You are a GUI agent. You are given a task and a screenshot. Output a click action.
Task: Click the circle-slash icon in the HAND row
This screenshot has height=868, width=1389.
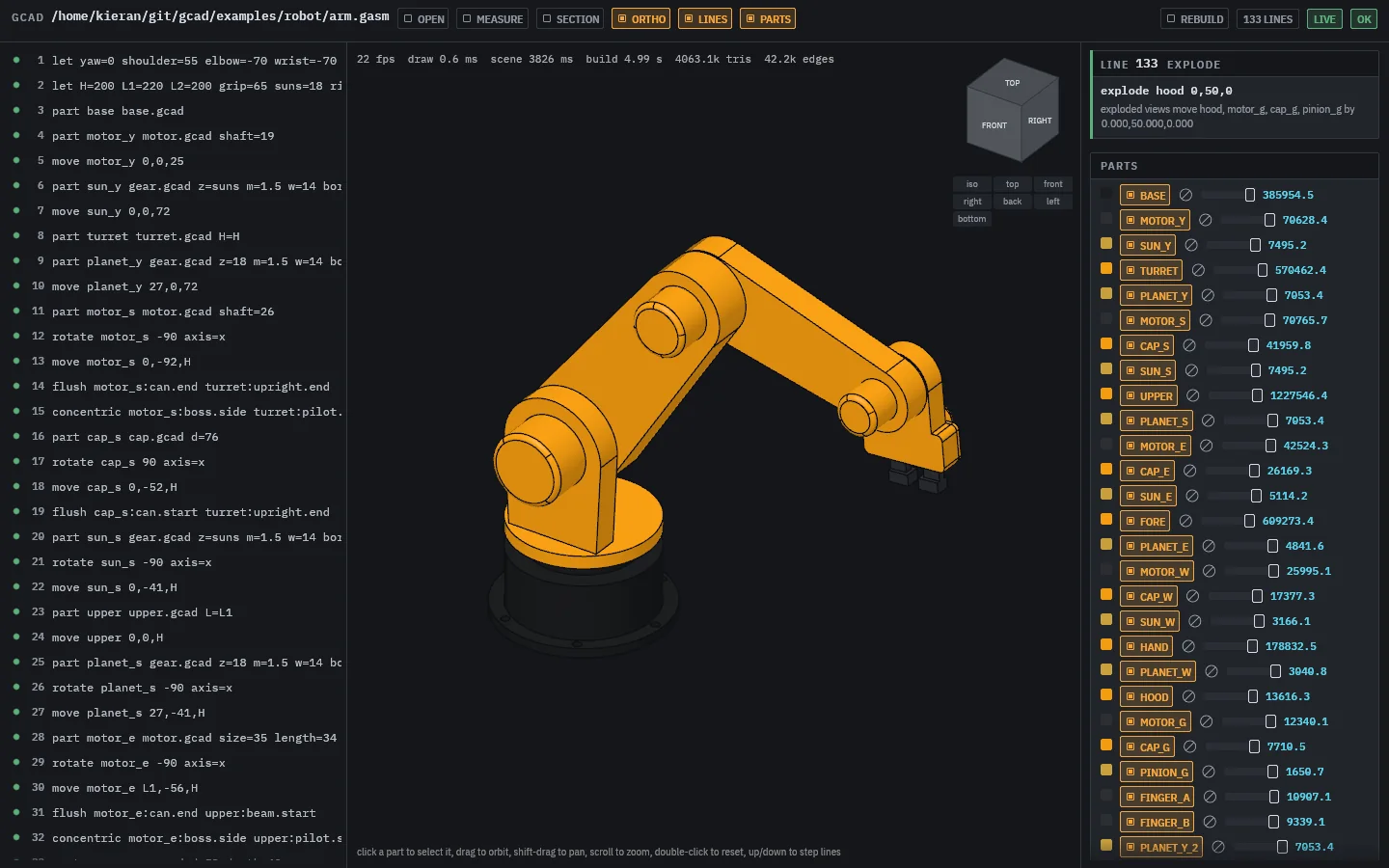(1188, 646)
